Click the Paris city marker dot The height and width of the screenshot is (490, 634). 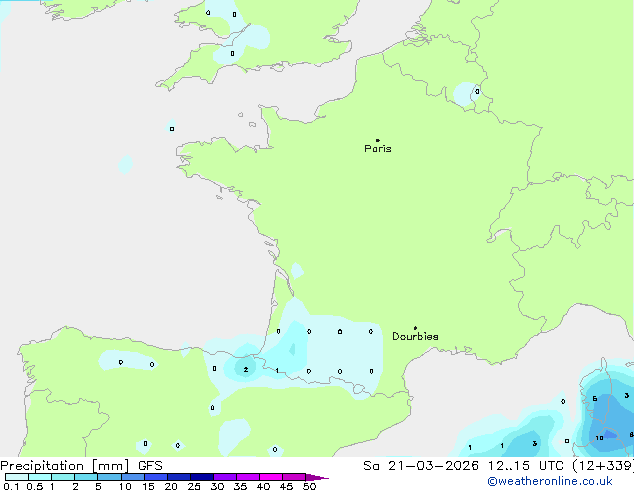pyautogui.click(x=378, y=140)
